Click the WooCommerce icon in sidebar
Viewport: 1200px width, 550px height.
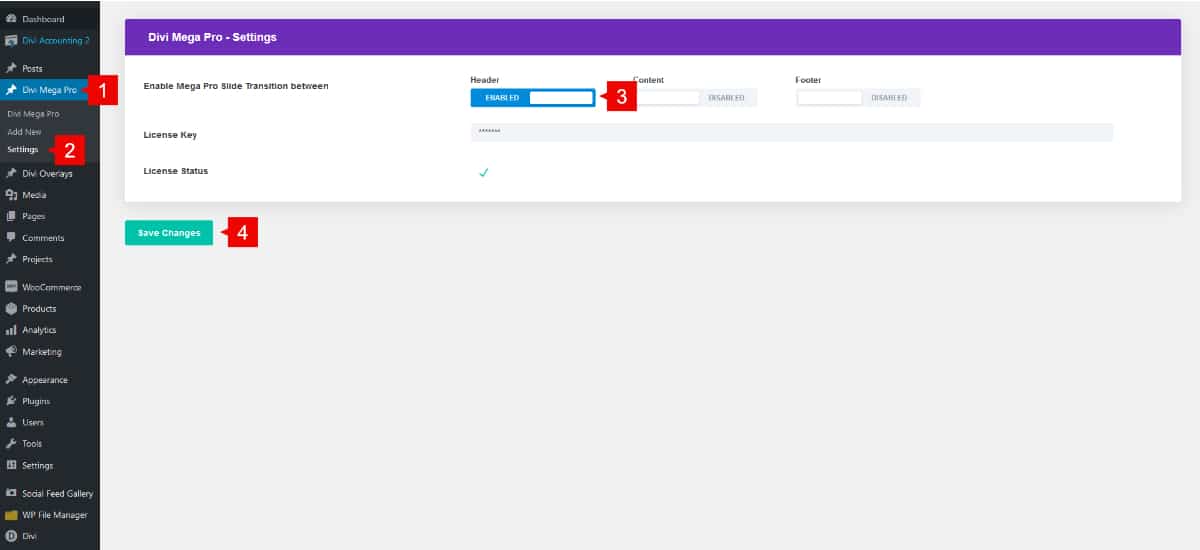click(11, 287)
